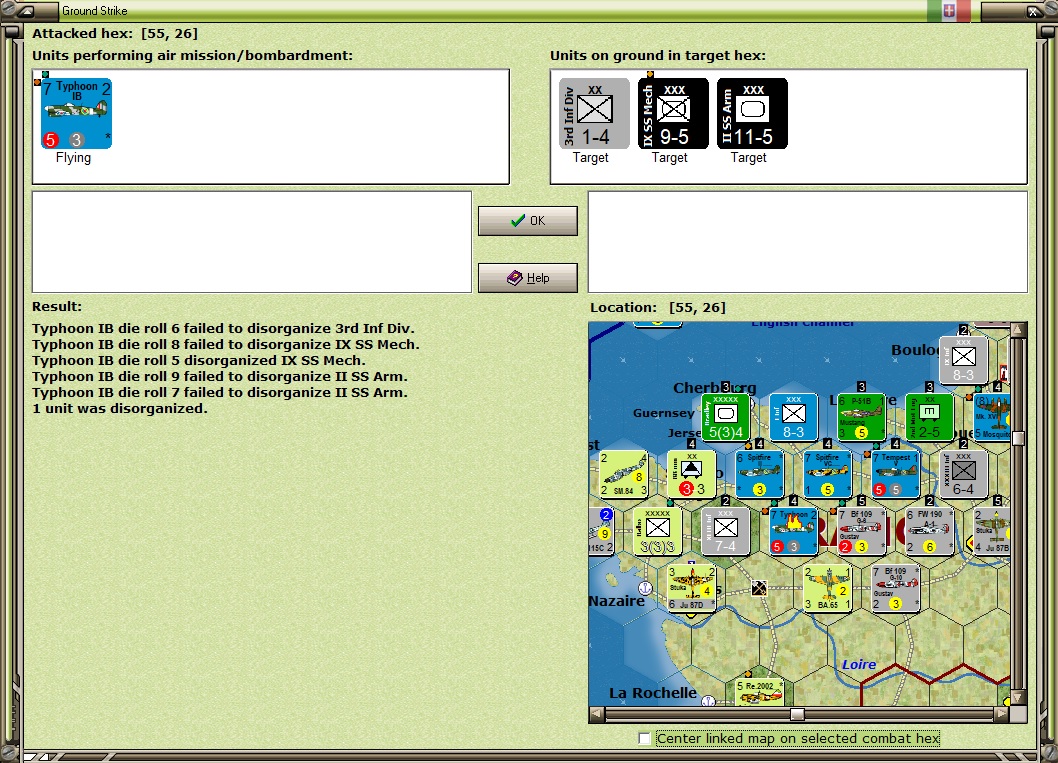The image size is (1058, 763).
Task: Open the Help button
Action: pyautogui.click(x=528, y=277)
